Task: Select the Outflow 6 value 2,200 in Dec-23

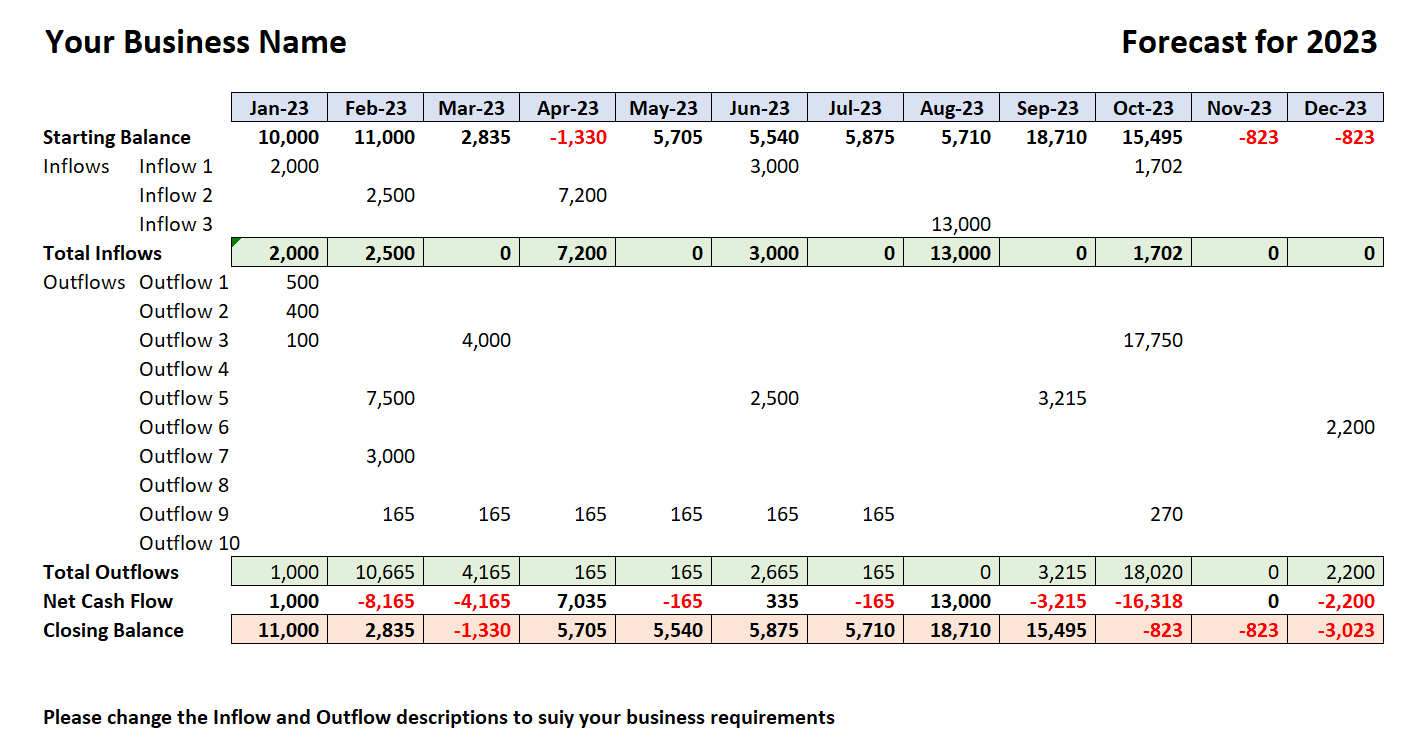Action: click(x=1349, y=427)
